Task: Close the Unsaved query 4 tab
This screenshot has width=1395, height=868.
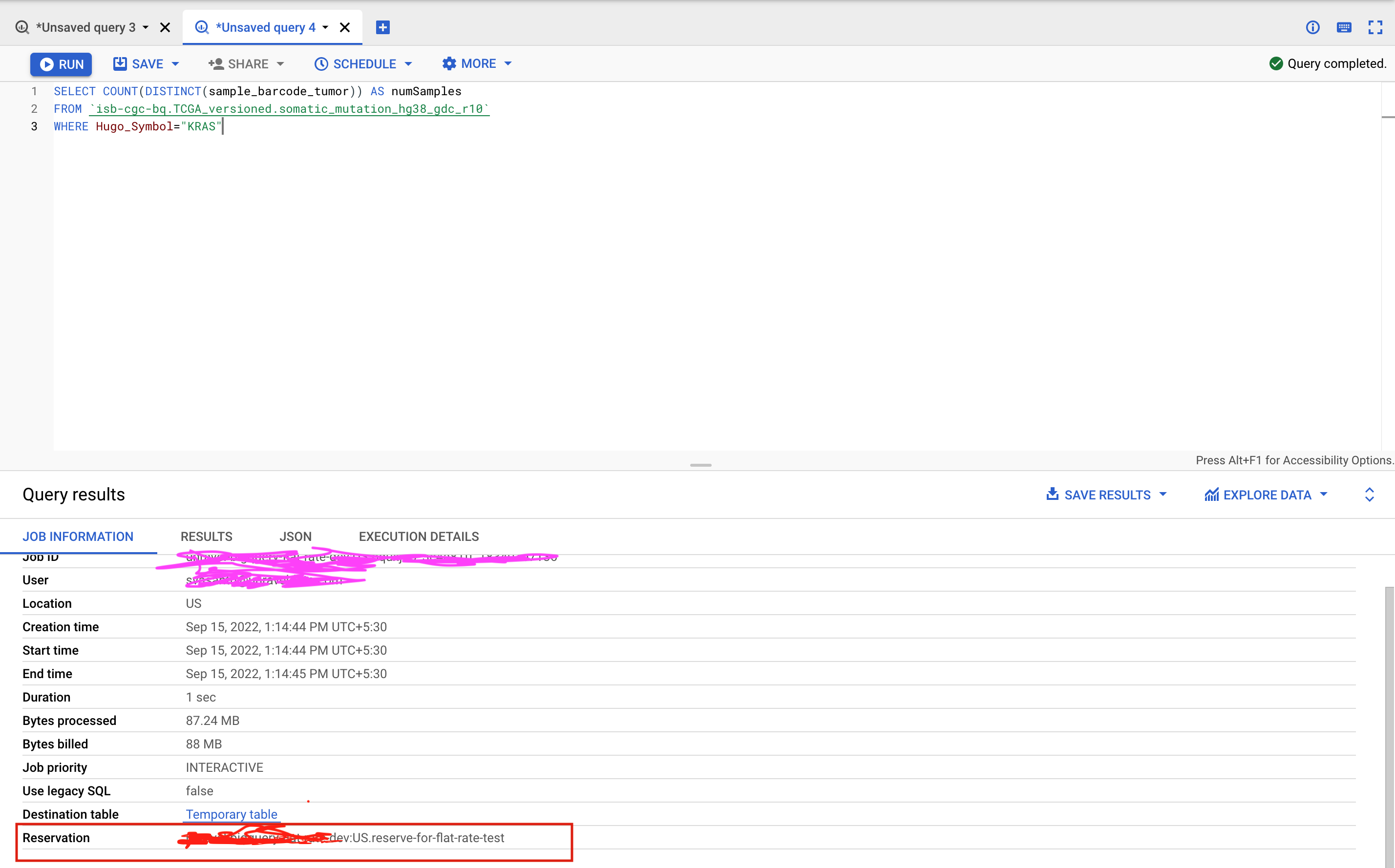Action: 344,27
